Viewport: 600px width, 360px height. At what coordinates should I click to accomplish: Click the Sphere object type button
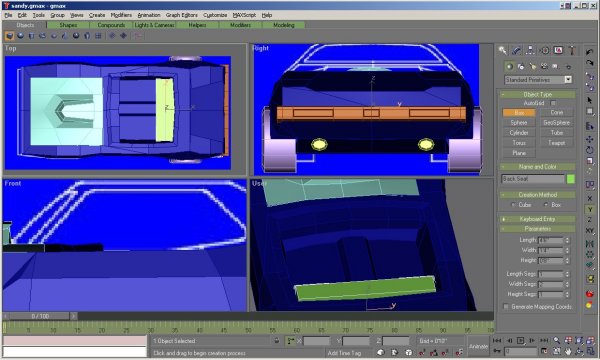[519, 123]
